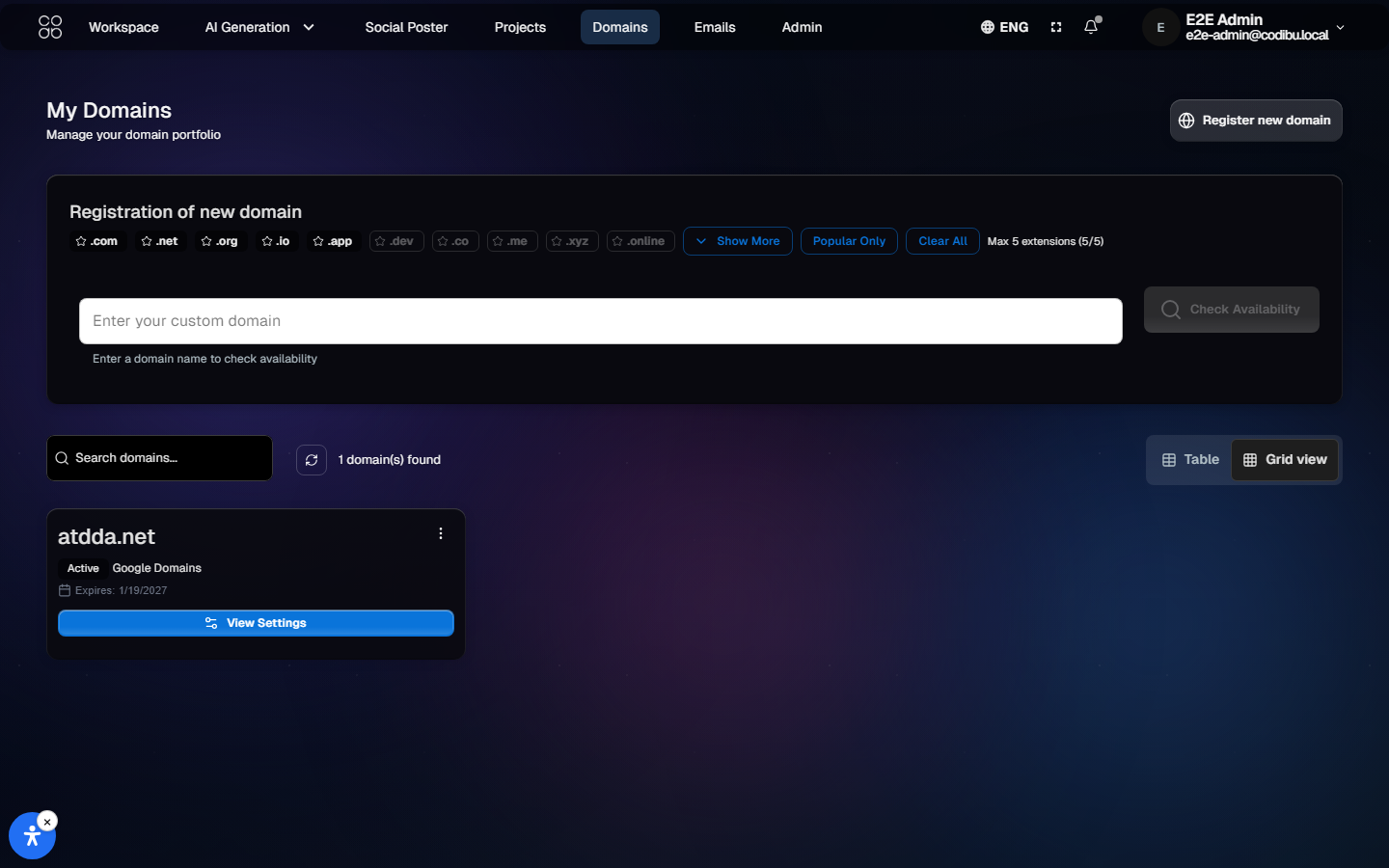
Task: Focus the Search domains field
Action: (x=159, y=458)
